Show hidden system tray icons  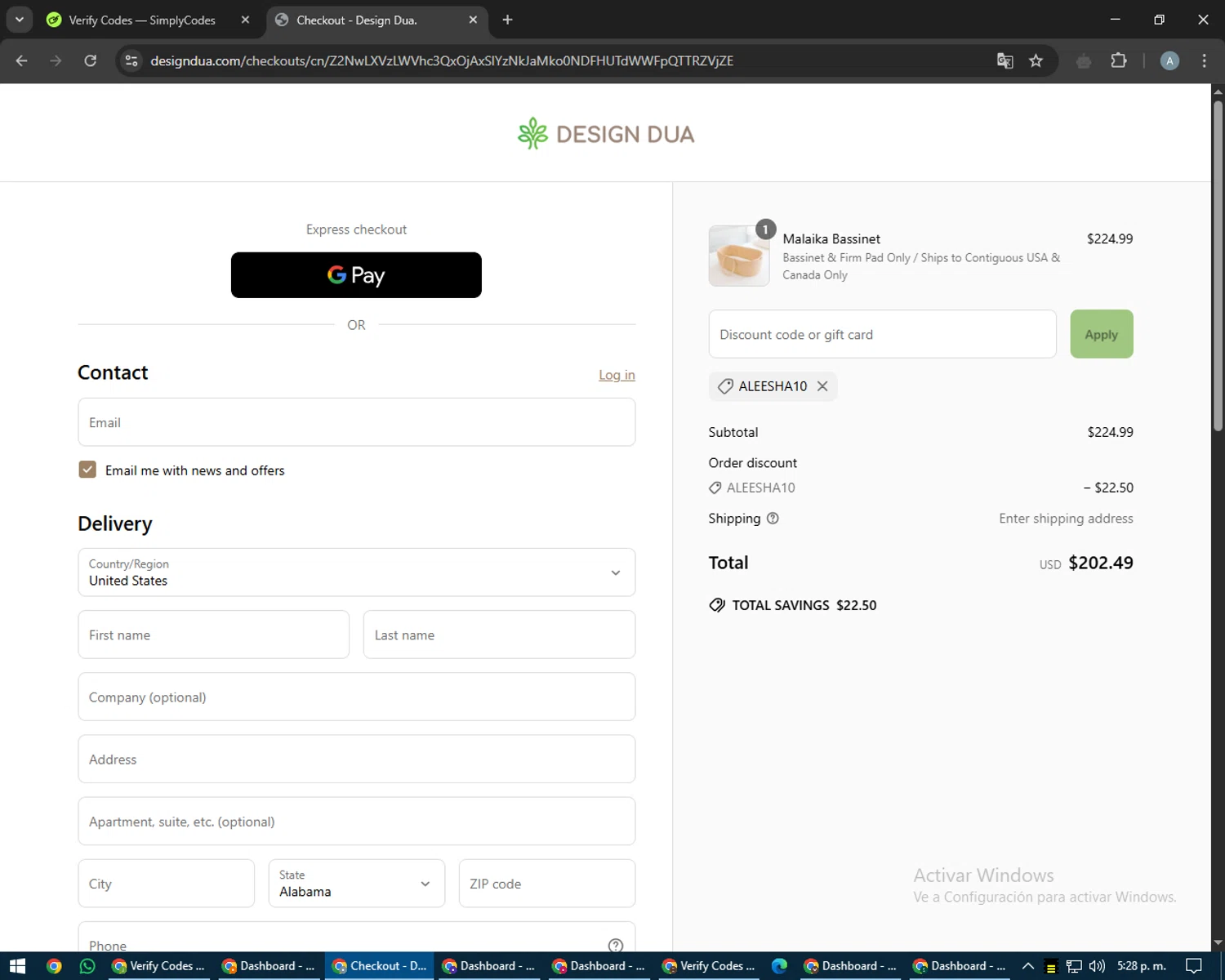coord(1028,966)
